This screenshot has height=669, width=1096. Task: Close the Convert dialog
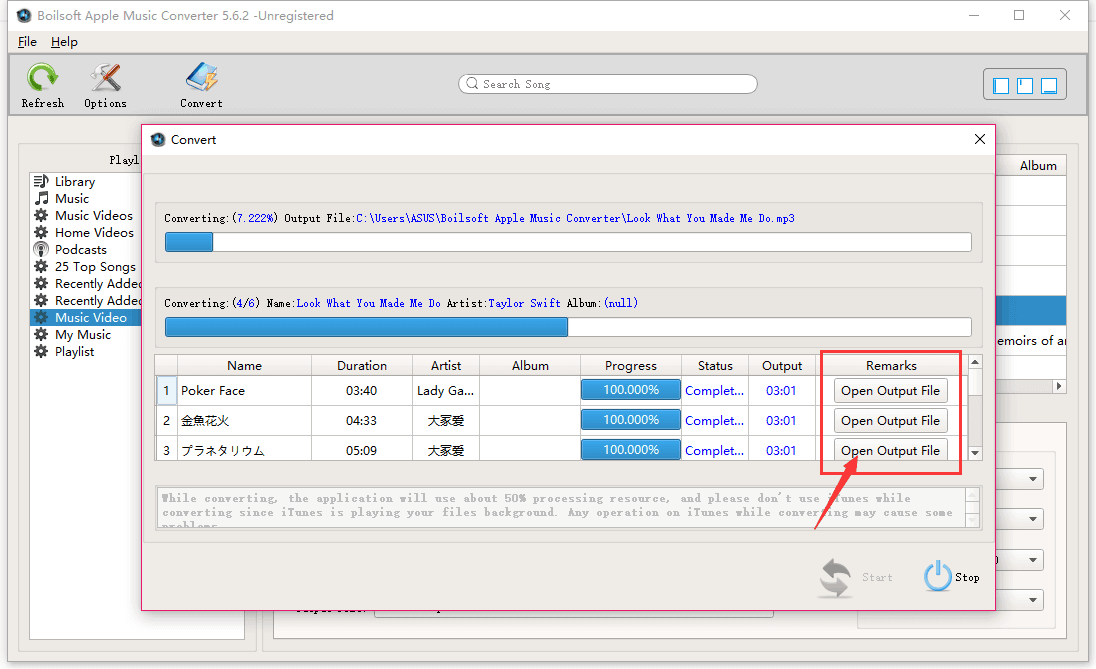[979, 139]
